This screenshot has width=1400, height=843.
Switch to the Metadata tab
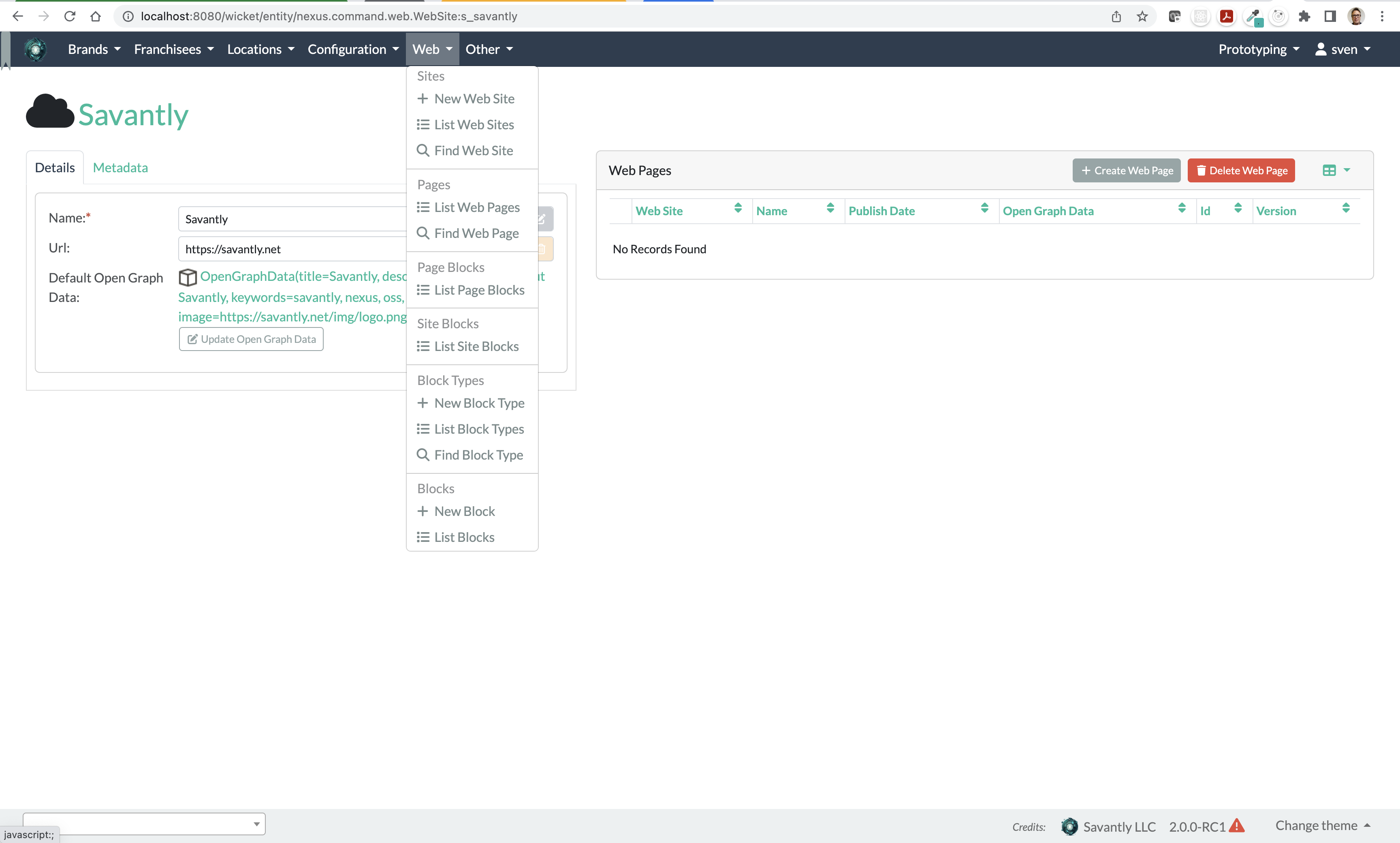pos(120,167)
